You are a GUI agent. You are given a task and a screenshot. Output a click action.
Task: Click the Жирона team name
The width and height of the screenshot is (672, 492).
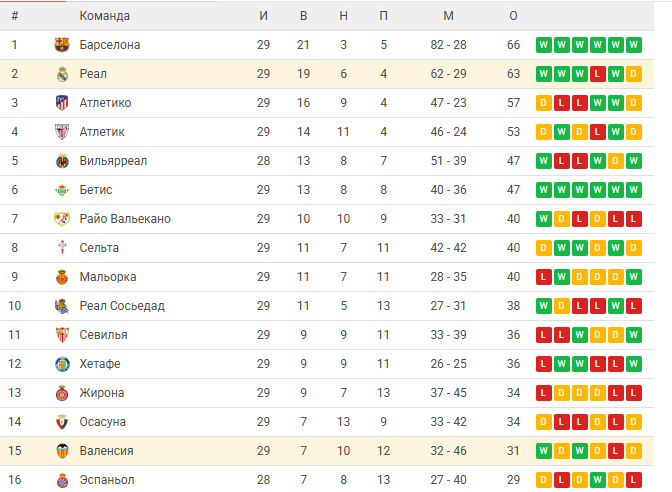[x=102, y=393]
